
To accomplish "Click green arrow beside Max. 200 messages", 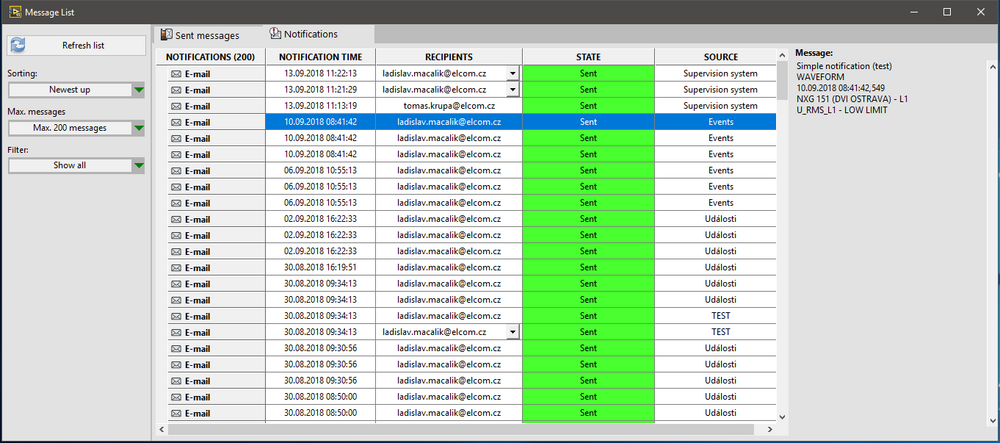I will [139, 128].
